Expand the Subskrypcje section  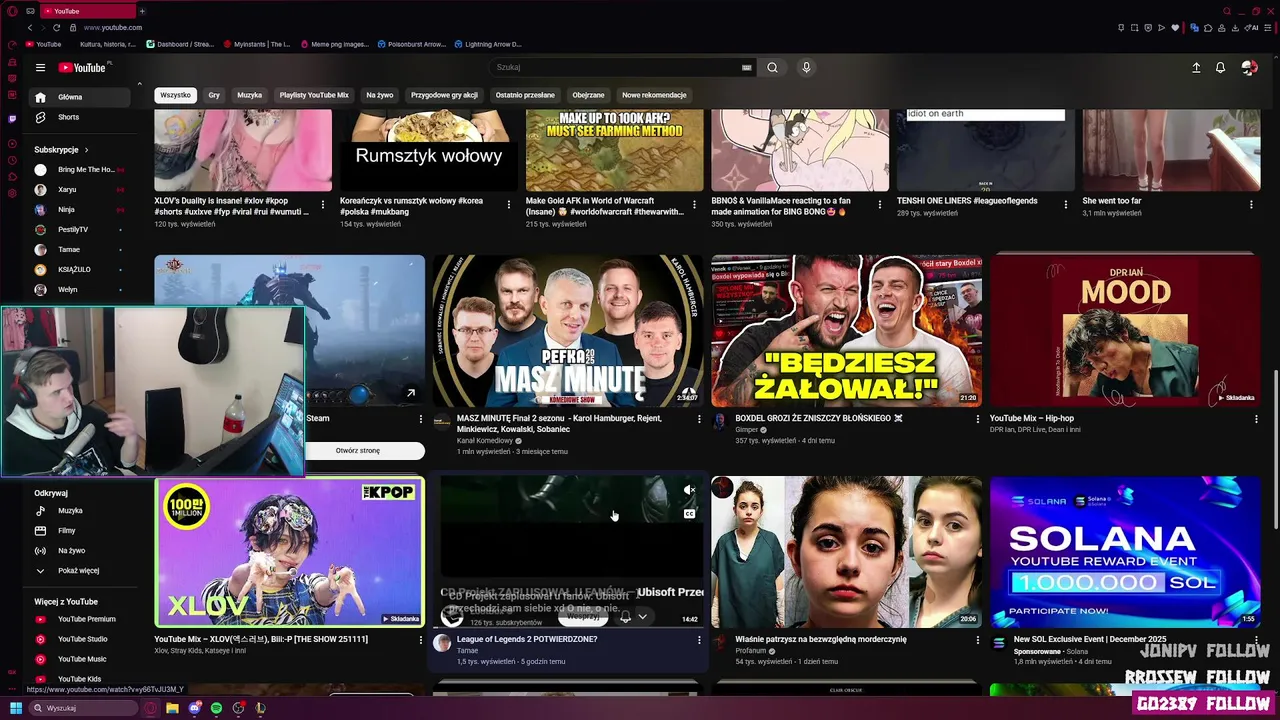(x=61, y=149)
